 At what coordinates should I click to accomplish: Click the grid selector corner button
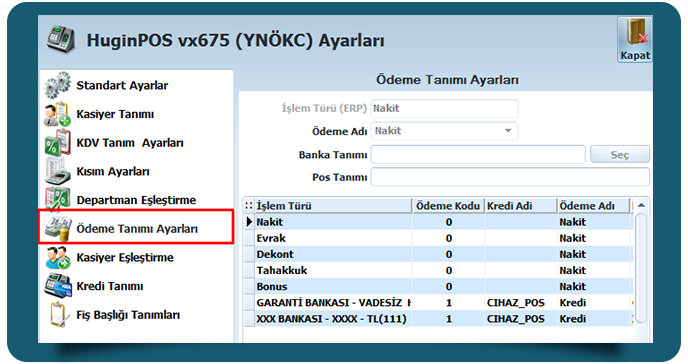(249, 206)
